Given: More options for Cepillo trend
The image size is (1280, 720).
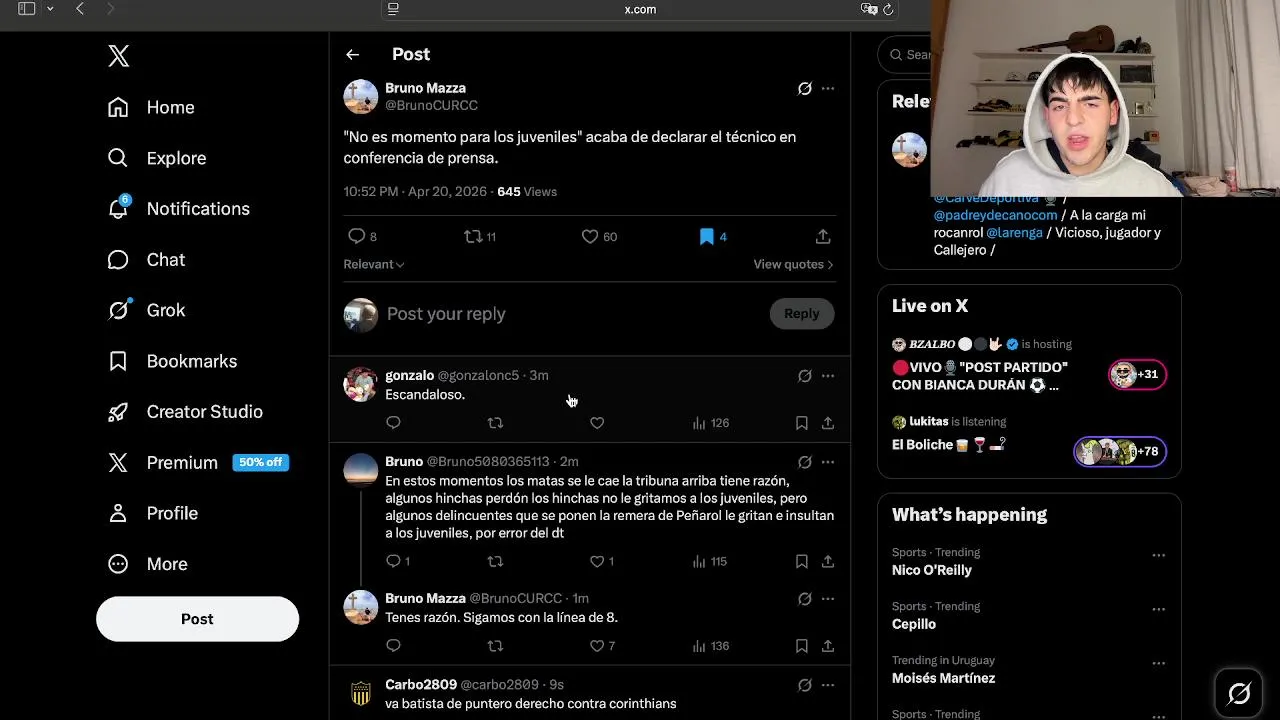Looking at the screenshot, I should [1158, 609].
